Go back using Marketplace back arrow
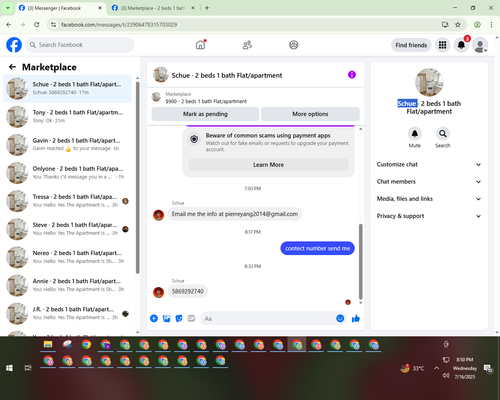500x400 pixels. pyautogui.click(x=13, y=67)
